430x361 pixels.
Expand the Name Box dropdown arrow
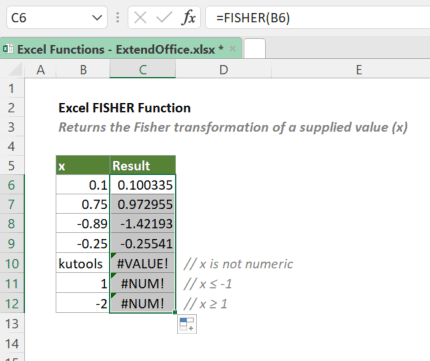[x=97, y=17]
